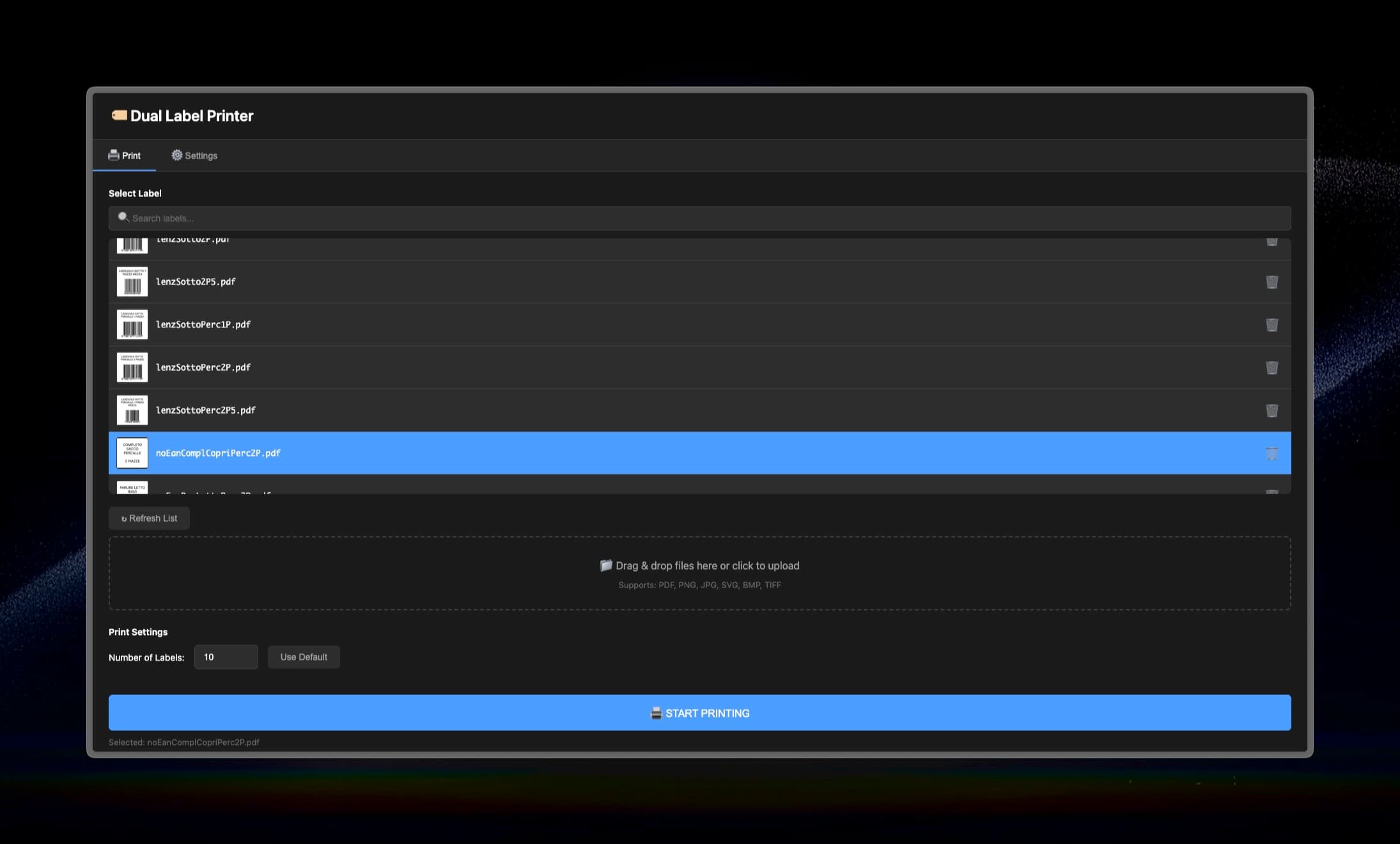Image resolution: width=1400 pixels, height=844 pixels.
Task: Select the noEanComplCopriPerc2P.pdf label
Action: [699, 453]
